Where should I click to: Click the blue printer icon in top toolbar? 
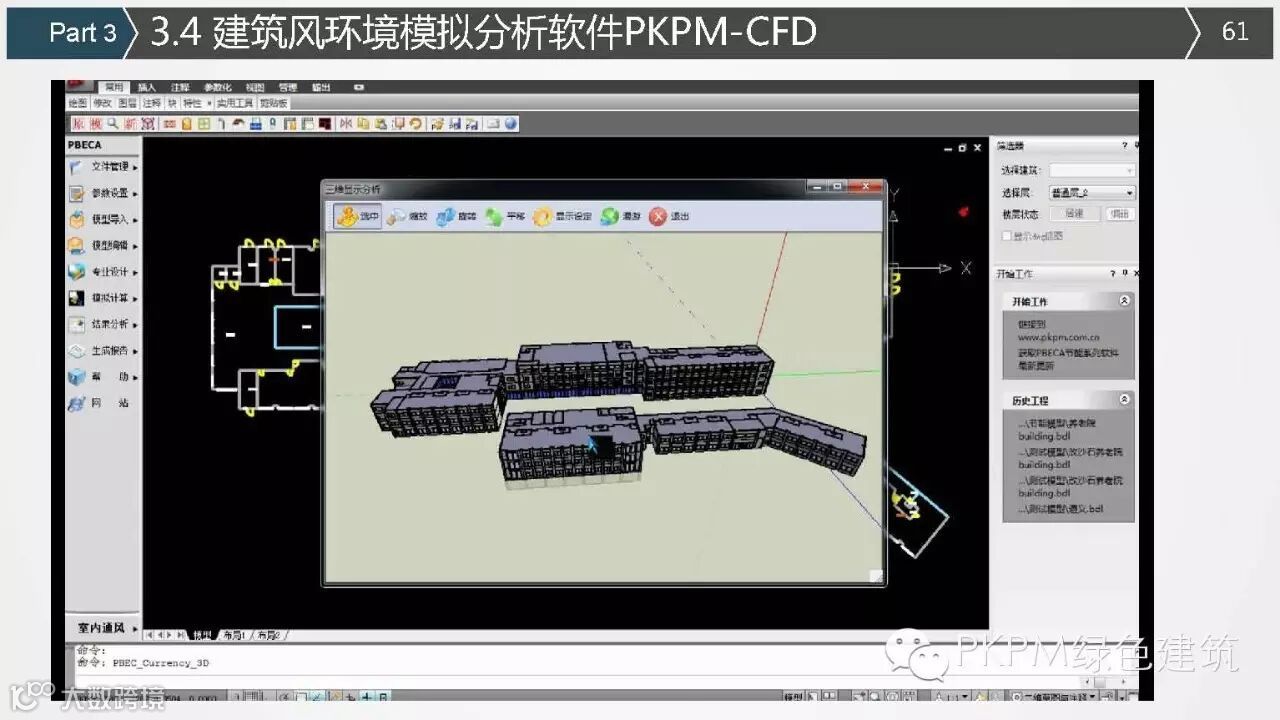click(x=255, y=124)
